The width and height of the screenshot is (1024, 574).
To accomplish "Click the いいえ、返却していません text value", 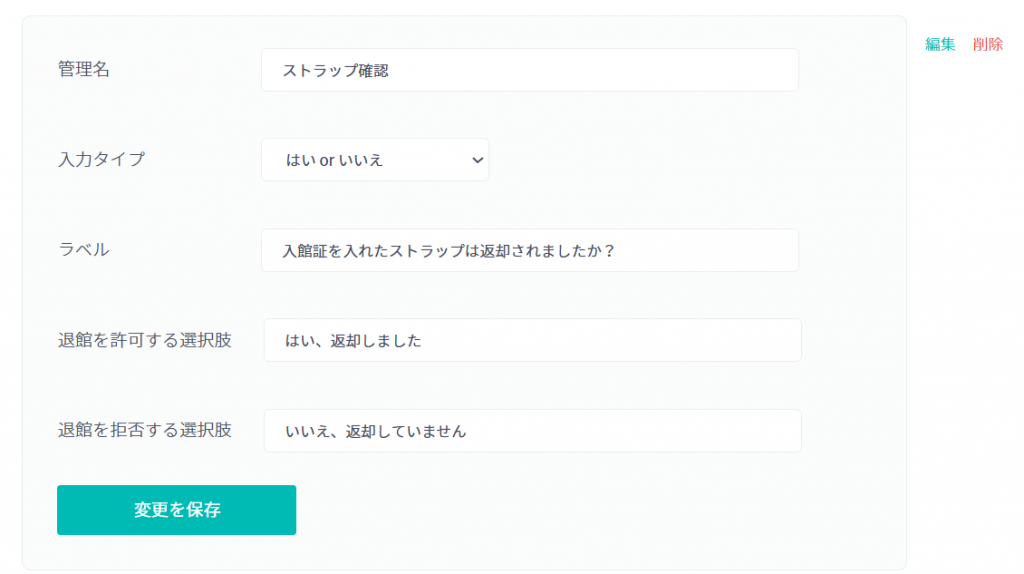I will pyautogui.click(x=376, y=432).
